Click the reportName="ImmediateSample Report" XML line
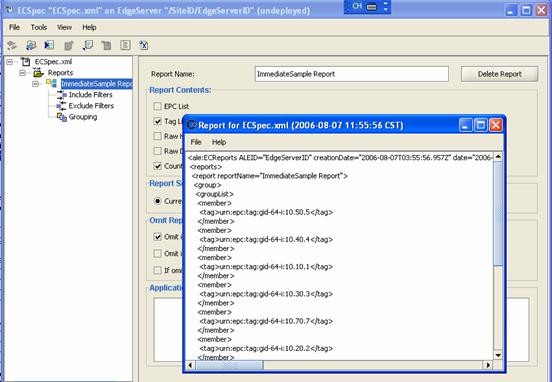The width and height of the screenshot is (552, 382). pyautogui.click(x=270, y=176)
